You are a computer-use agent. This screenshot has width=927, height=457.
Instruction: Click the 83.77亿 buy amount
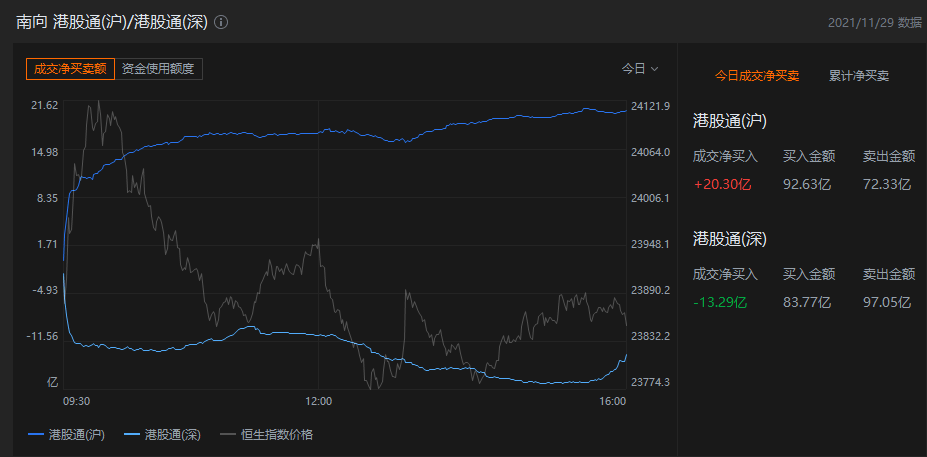point(807,303)
